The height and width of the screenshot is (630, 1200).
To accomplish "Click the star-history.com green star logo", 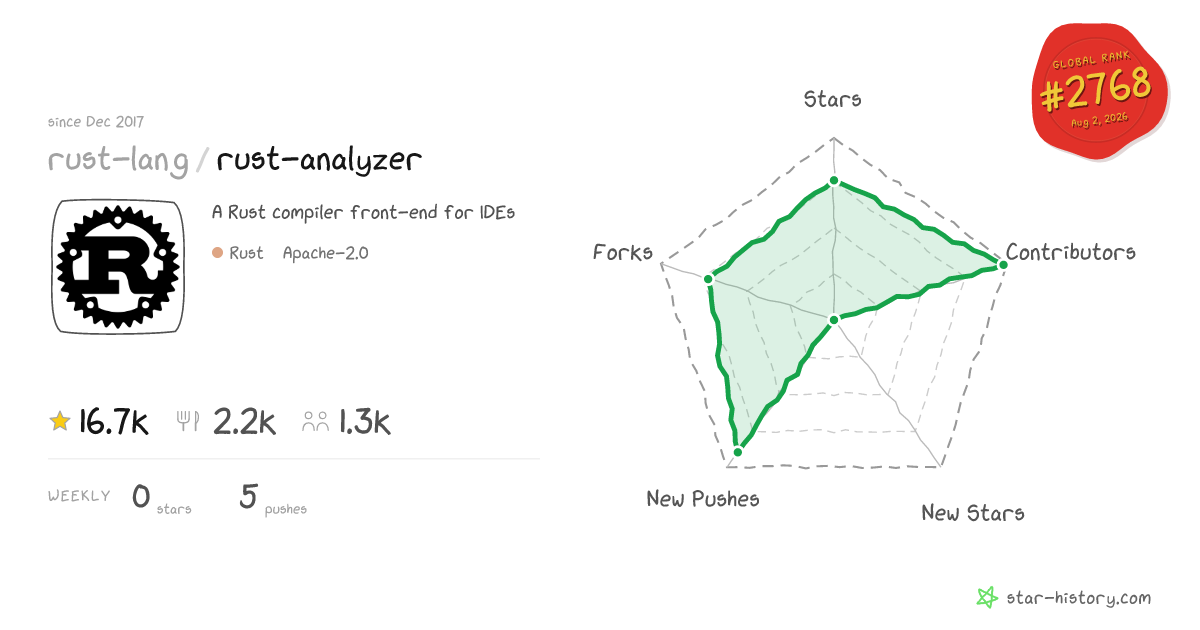I will click(987, 598).
